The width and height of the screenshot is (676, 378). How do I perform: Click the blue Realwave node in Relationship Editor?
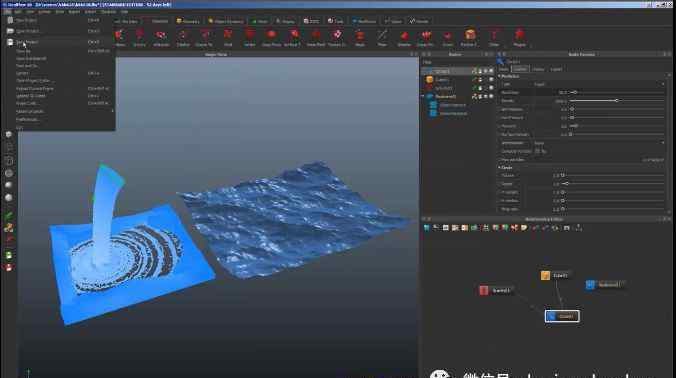coord(604,284)
